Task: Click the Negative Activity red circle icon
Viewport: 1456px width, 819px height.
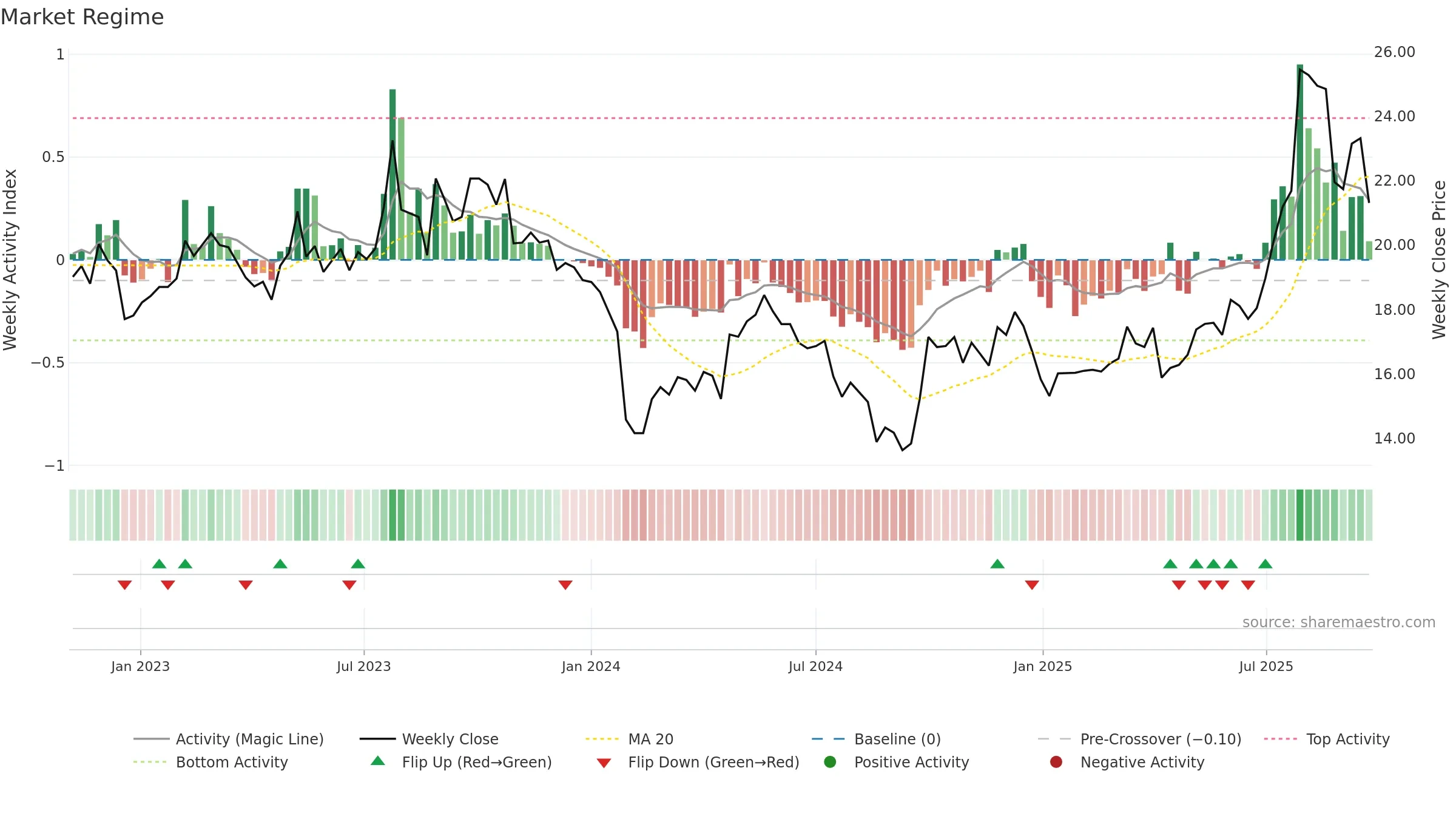Action: coord(1056,761)
